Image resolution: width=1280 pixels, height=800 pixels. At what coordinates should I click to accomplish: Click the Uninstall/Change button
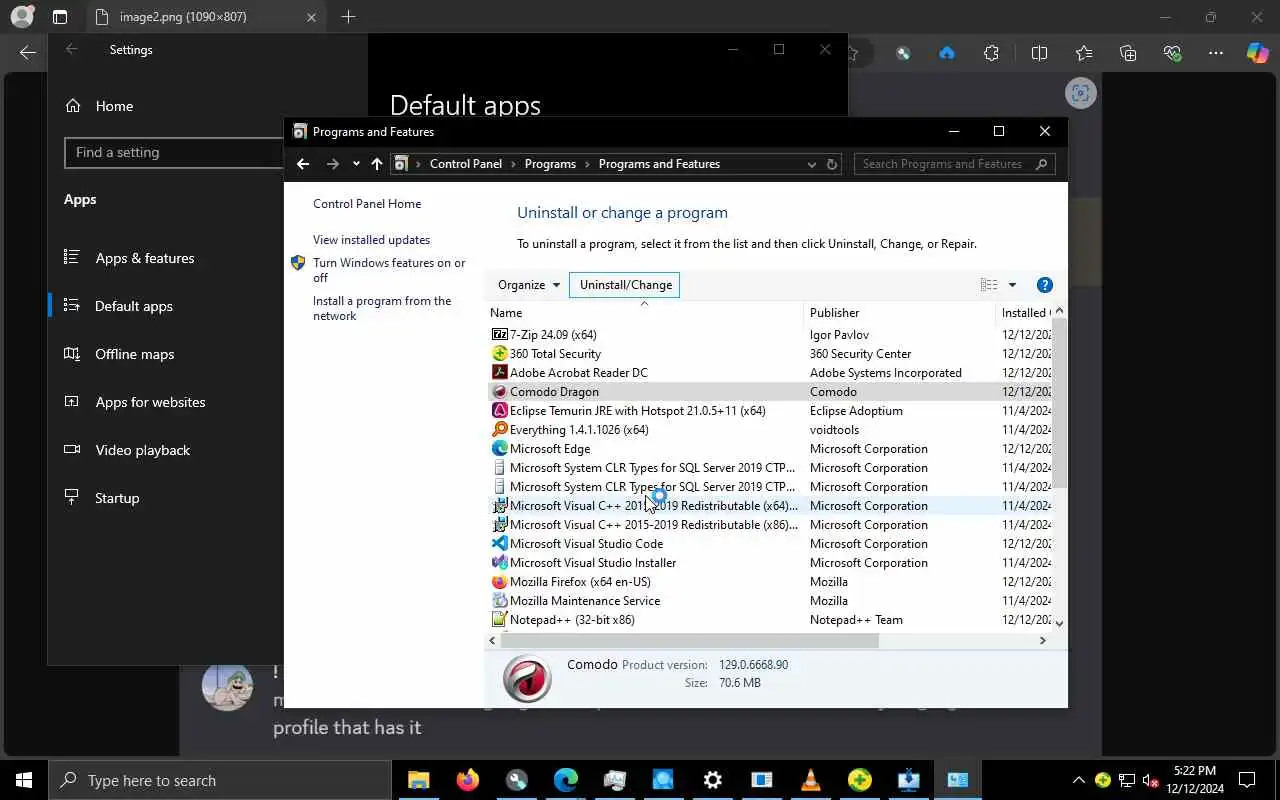(625, 285)
